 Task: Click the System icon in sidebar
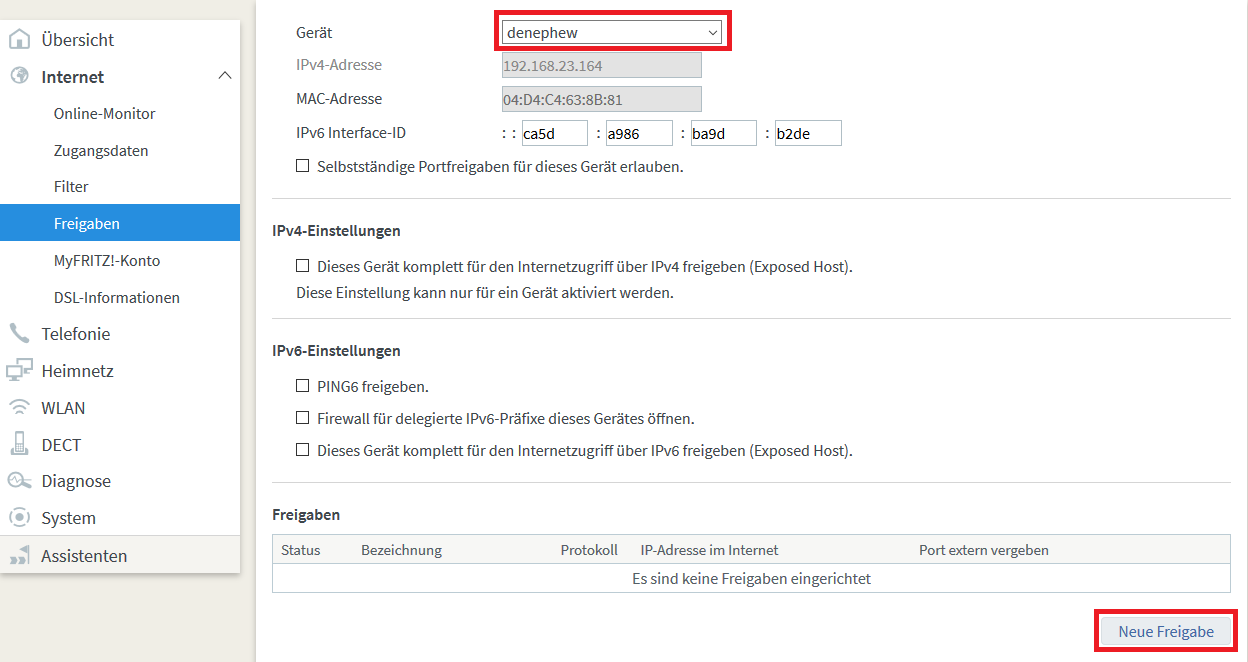19,518
